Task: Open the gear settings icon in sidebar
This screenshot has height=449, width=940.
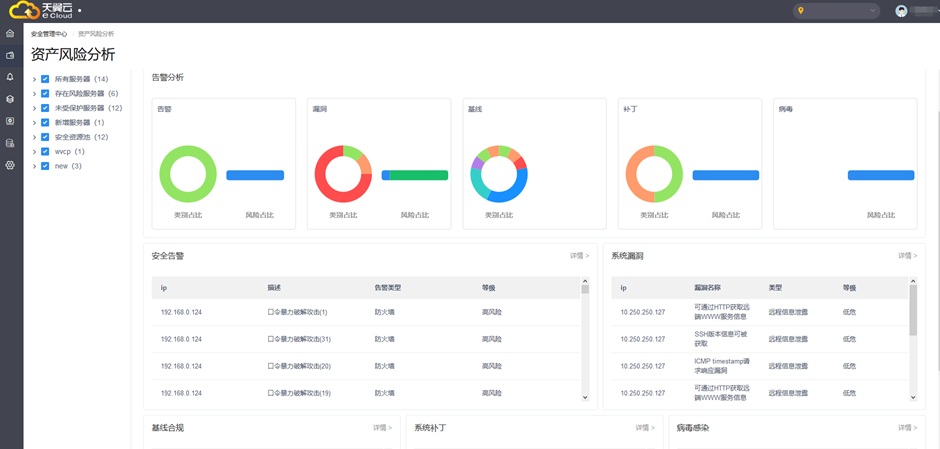Action: coord(10,164)
